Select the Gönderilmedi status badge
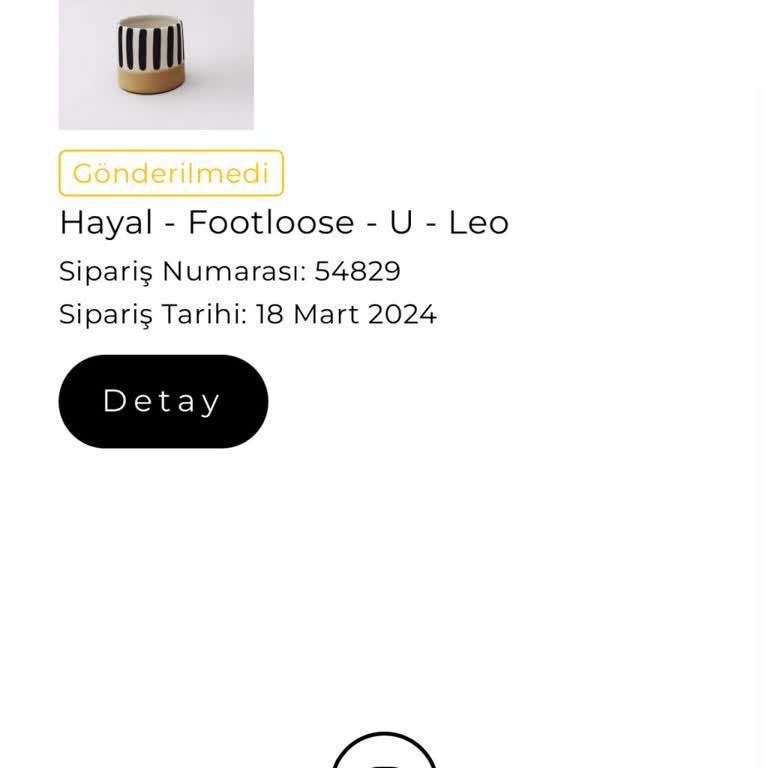 [171, 173]
